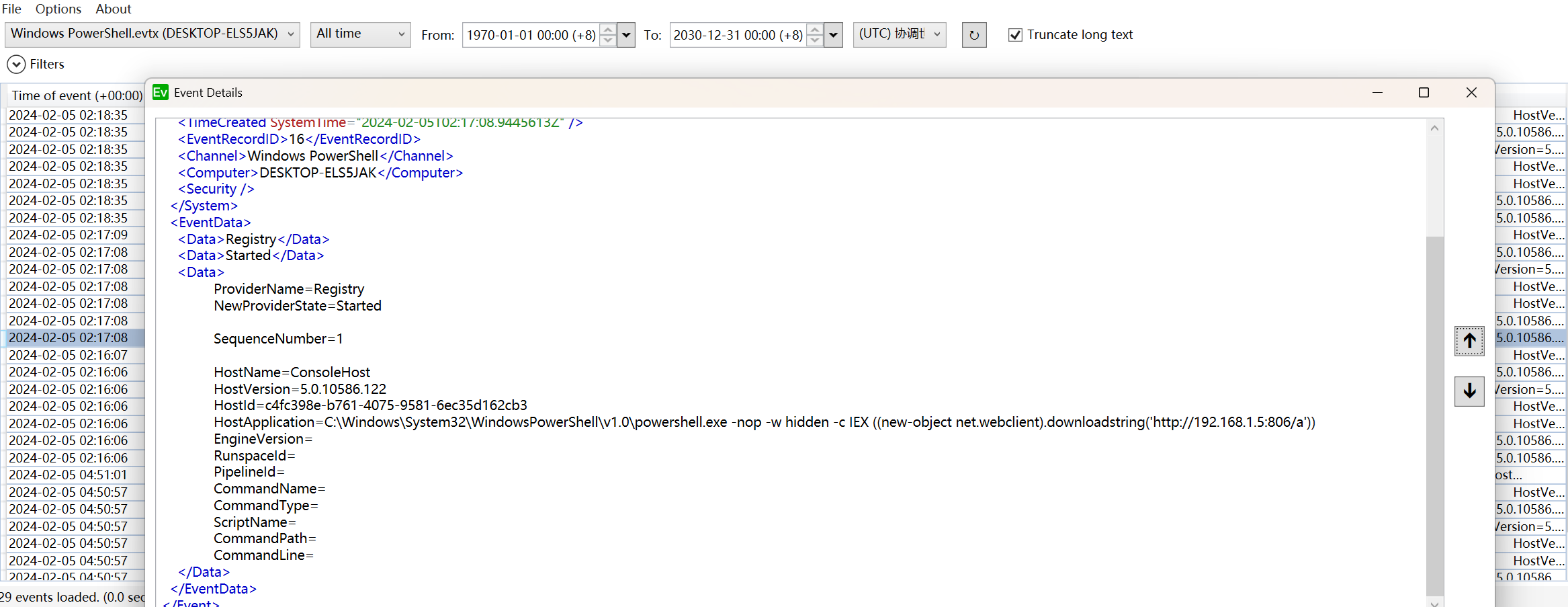Decrease the To date value
Viewport: 1568px width, 607px height.
click(x=815, y=40)
